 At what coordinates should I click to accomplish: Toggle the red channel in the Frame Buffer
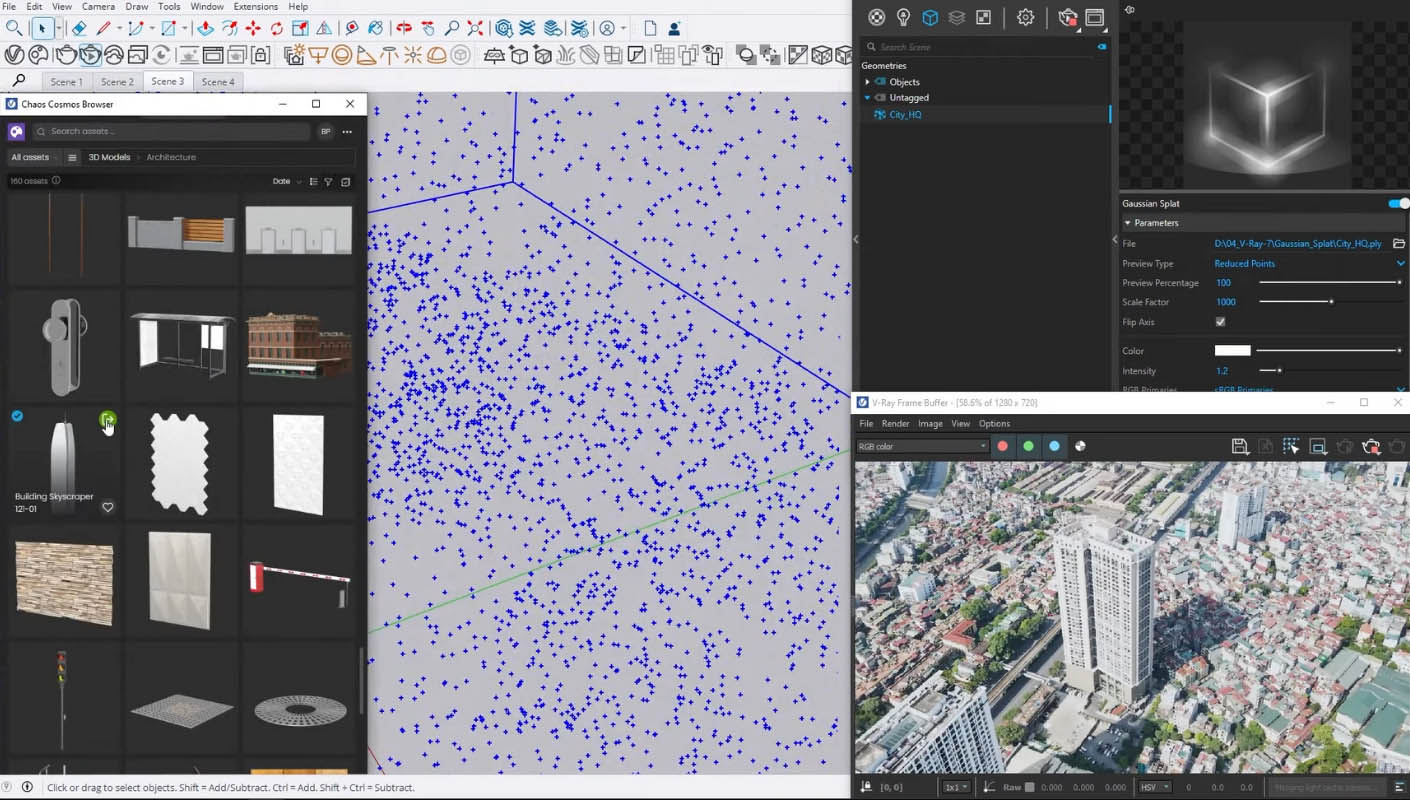1003,446
